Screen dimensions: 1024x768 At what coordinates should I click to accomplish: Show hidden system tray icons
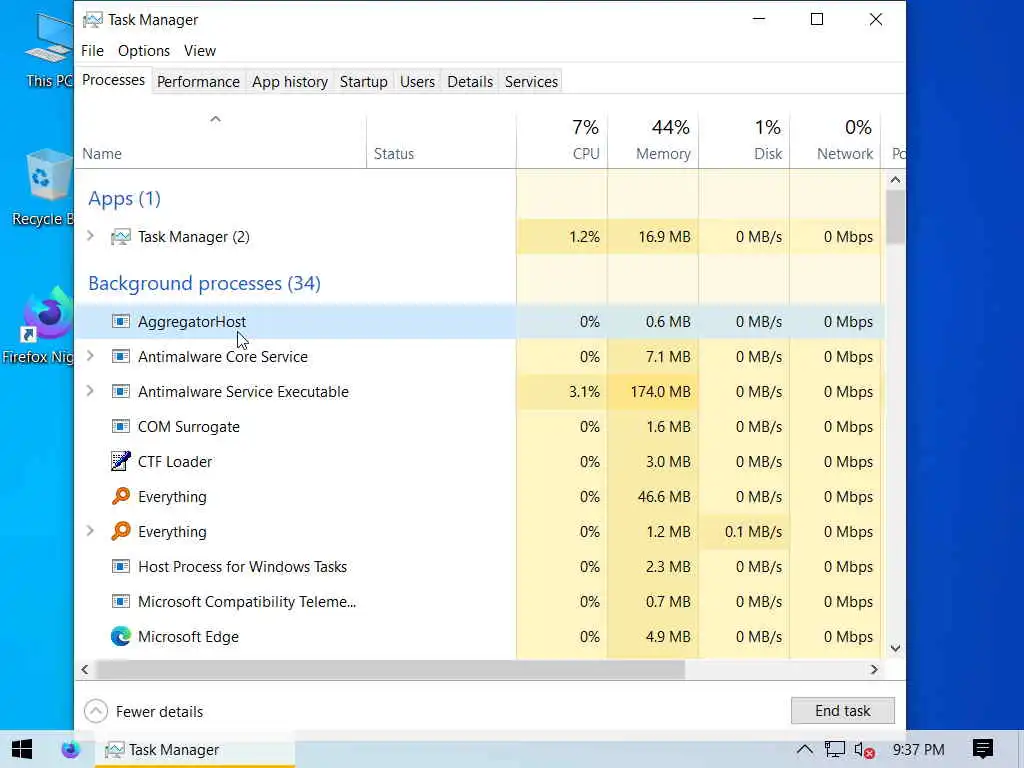pos(805,749)
